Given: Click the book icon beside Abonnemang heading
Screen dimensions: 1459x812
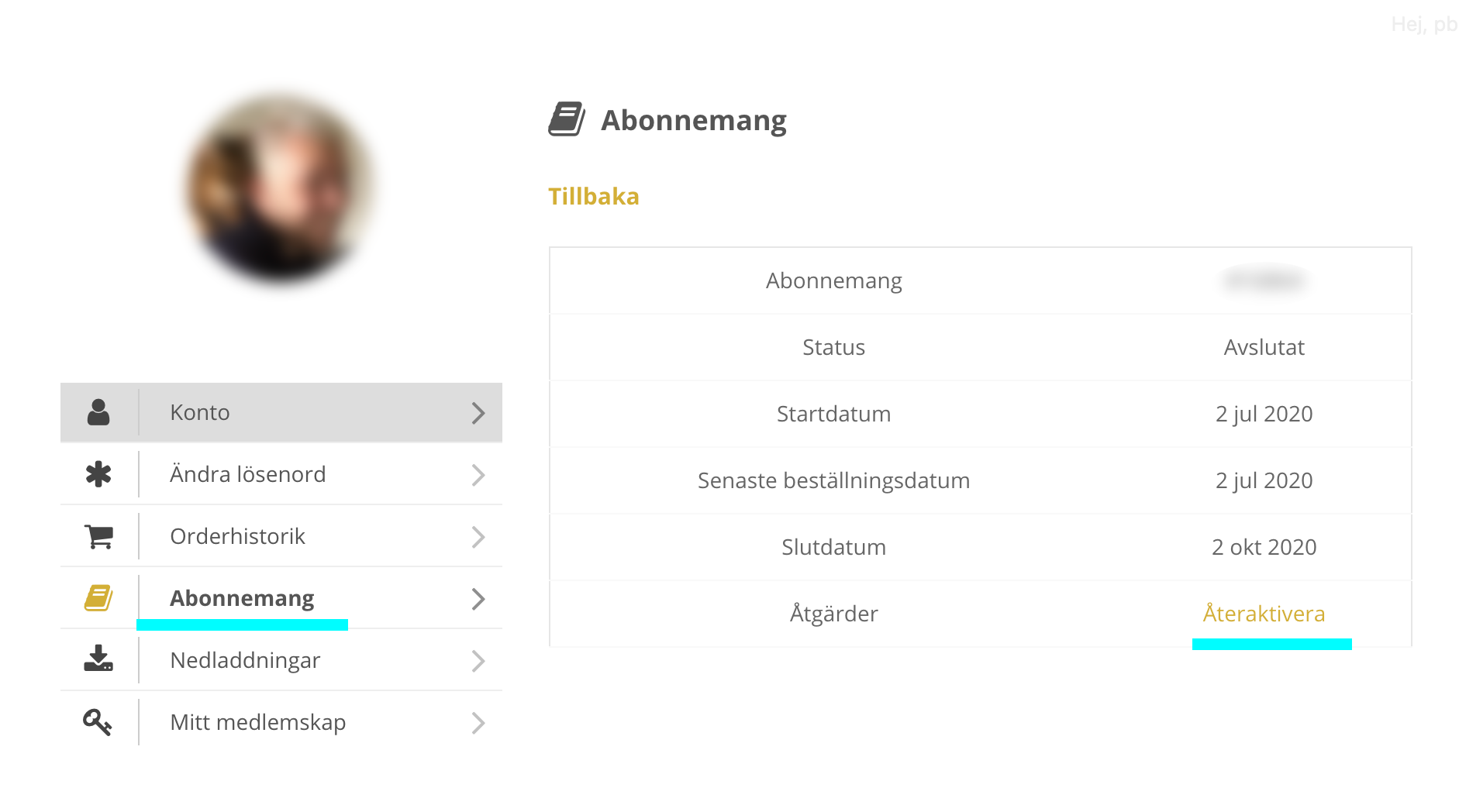Looking at the screenshot, I should [x=567, y=120].
